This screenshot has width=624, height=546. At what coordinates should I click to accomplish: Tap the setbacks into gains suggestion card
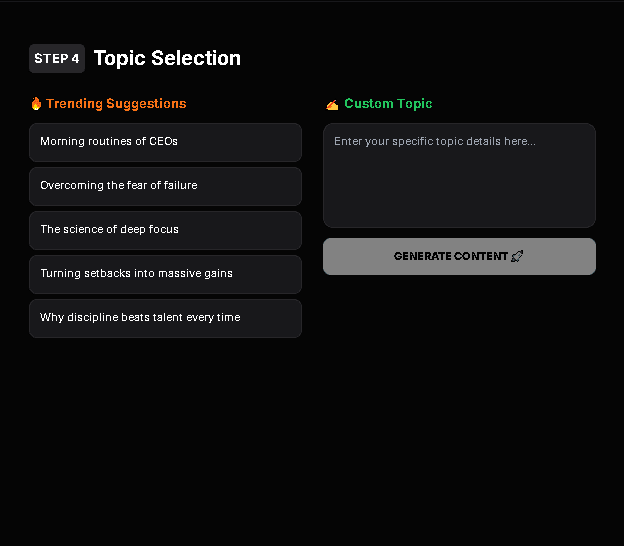pos(165,274)
